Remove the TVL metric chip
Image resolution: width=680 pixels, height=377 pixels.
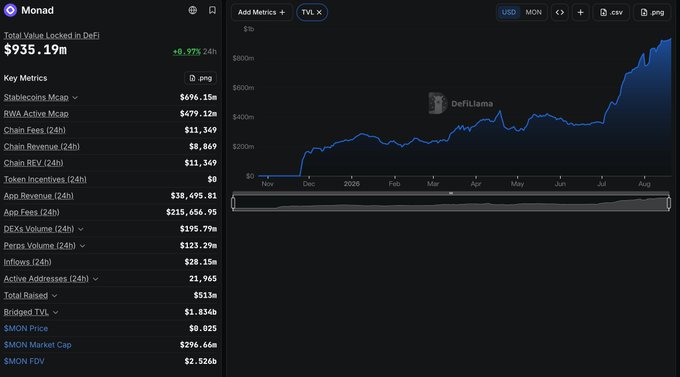pos(319,13)
